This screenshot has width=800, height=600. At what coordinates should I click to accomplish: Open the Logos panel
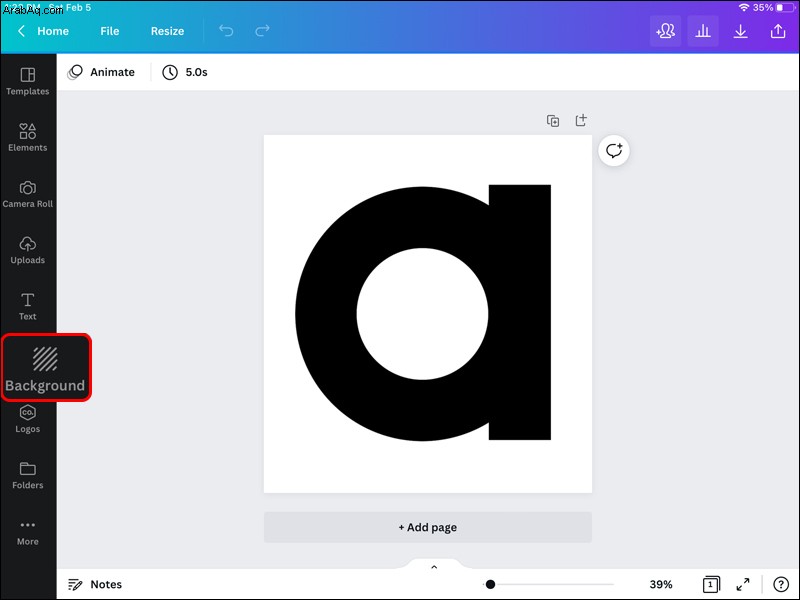point(28,419)
